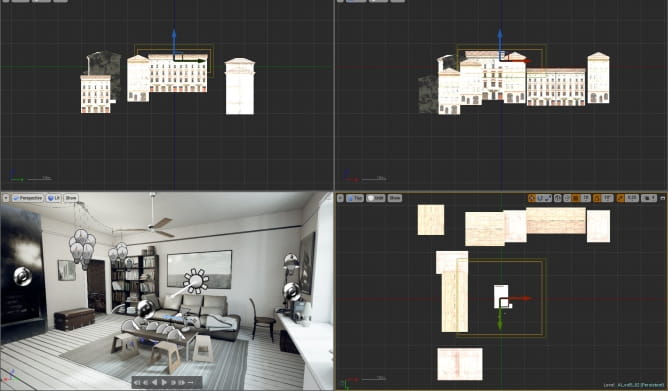Jump to the start of playback
The image size is (668, 391).
click(x=137, y=382)
